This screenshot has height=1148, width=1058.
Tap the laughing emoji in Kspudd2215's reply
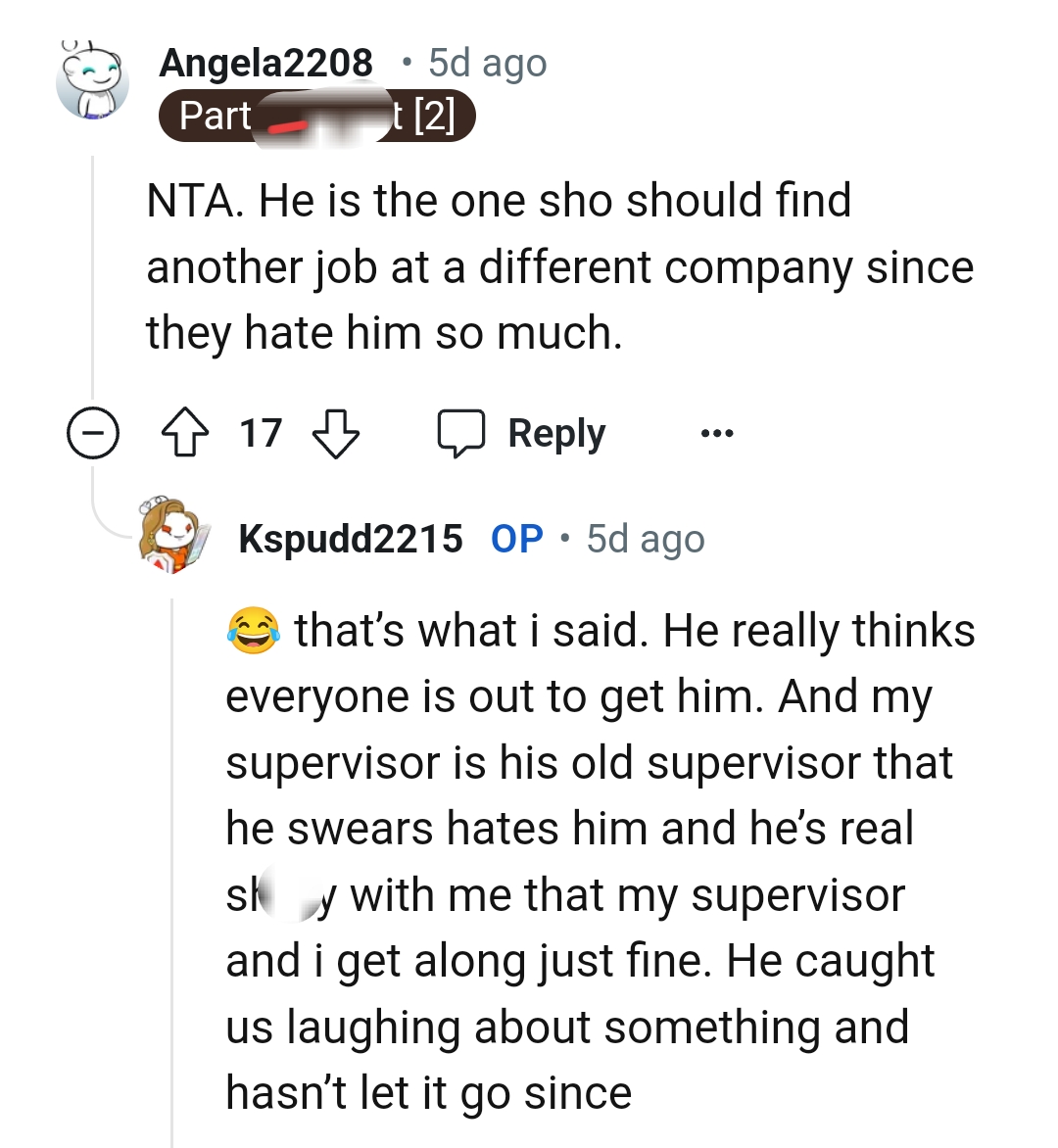point(253,628)
